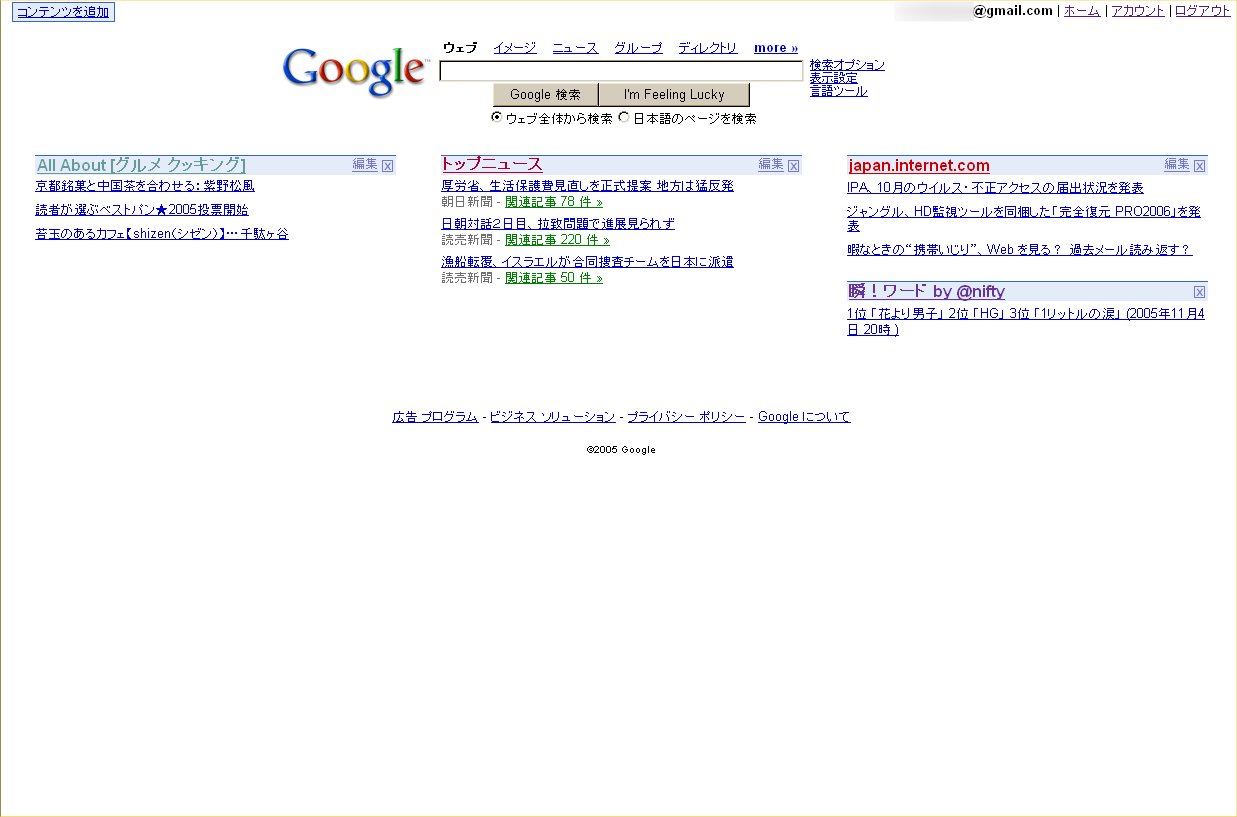The height and width of the screenshot is (817, 1237).
Task: Click the コンテンツを追加 link
Action: [x=63, y=12]
